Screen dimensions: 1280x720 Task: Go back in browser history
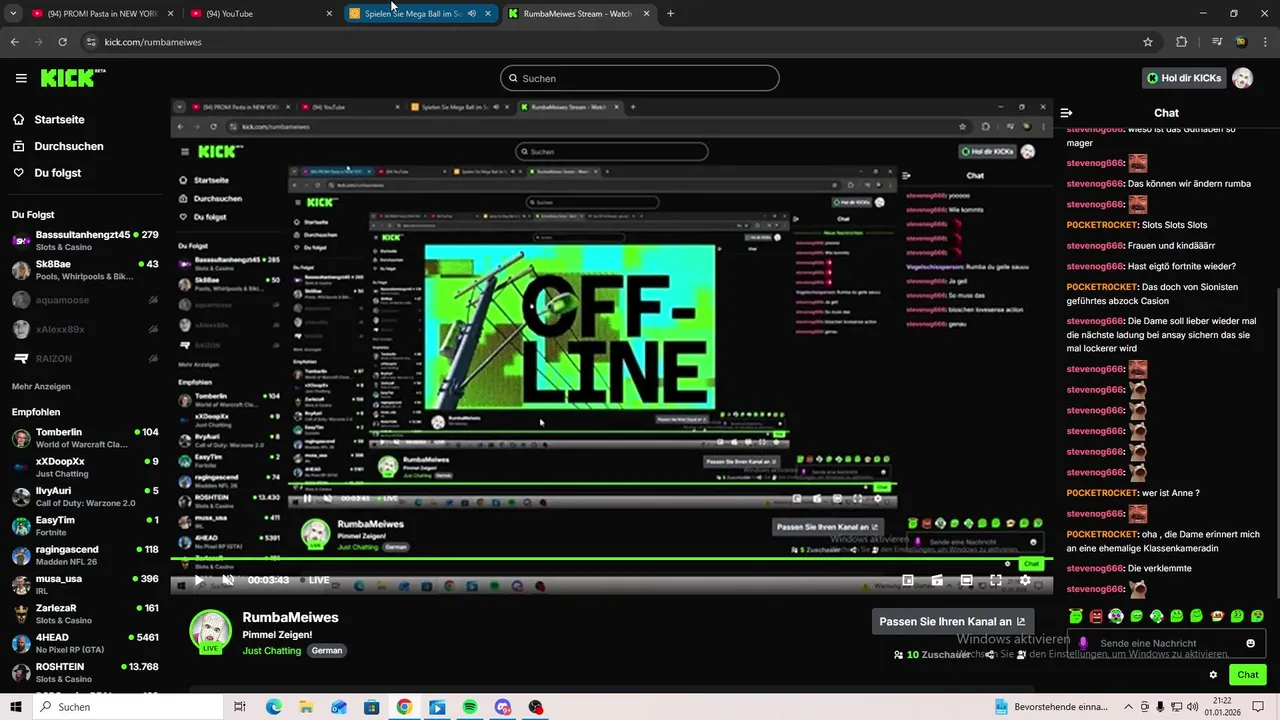click(14, 42)
